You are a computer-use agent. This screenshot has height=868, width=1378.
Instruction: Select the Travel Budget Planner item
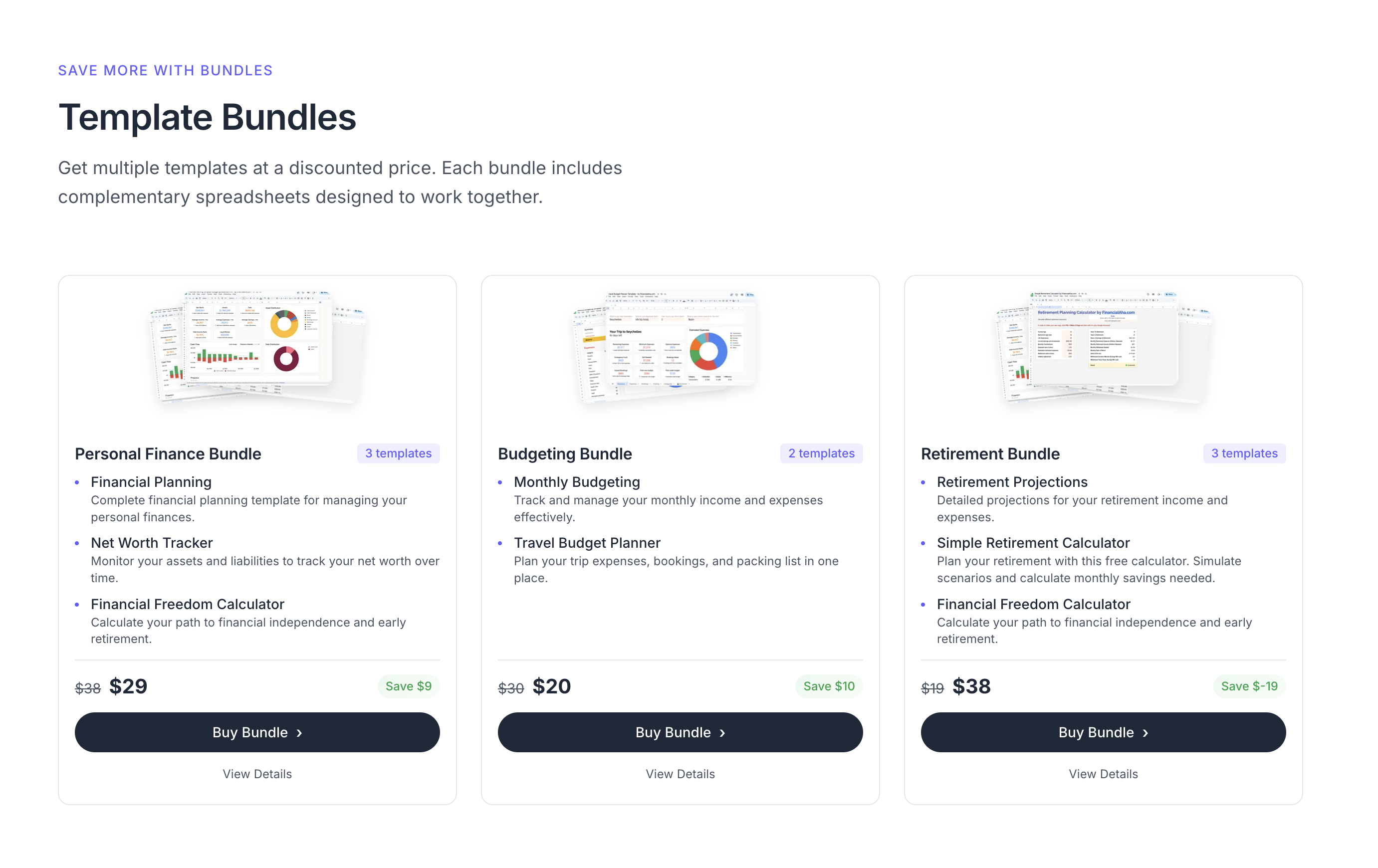[587, 542]
